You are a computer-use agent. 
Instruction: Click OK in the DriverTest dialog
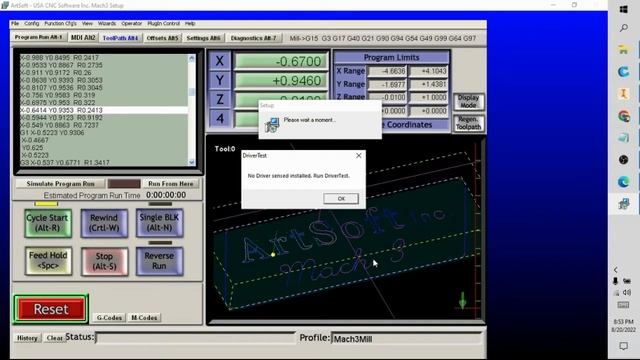341,199
